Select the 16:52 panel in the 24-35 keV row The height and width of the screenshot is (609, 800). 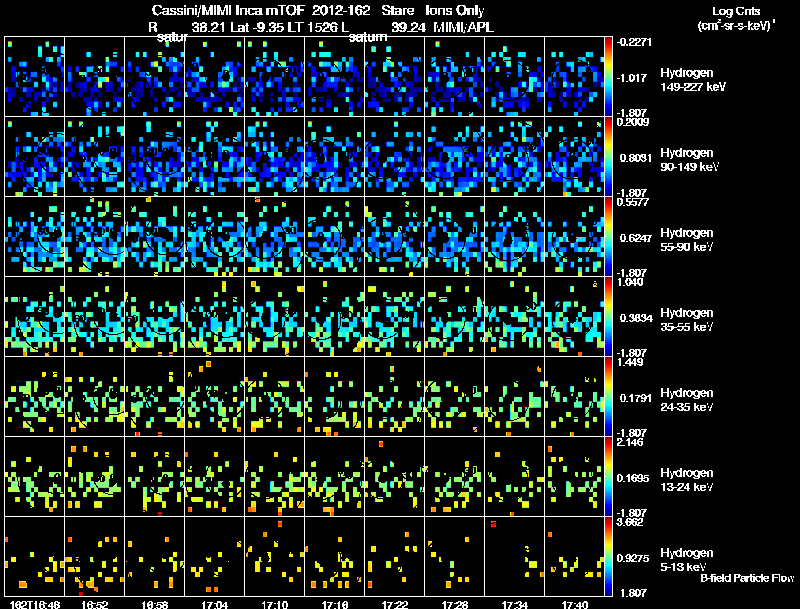95,396
